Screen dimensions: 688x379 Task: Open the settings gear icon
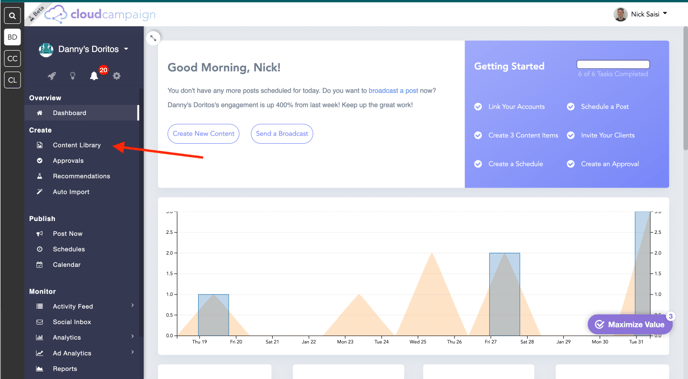tap(116, 76)
